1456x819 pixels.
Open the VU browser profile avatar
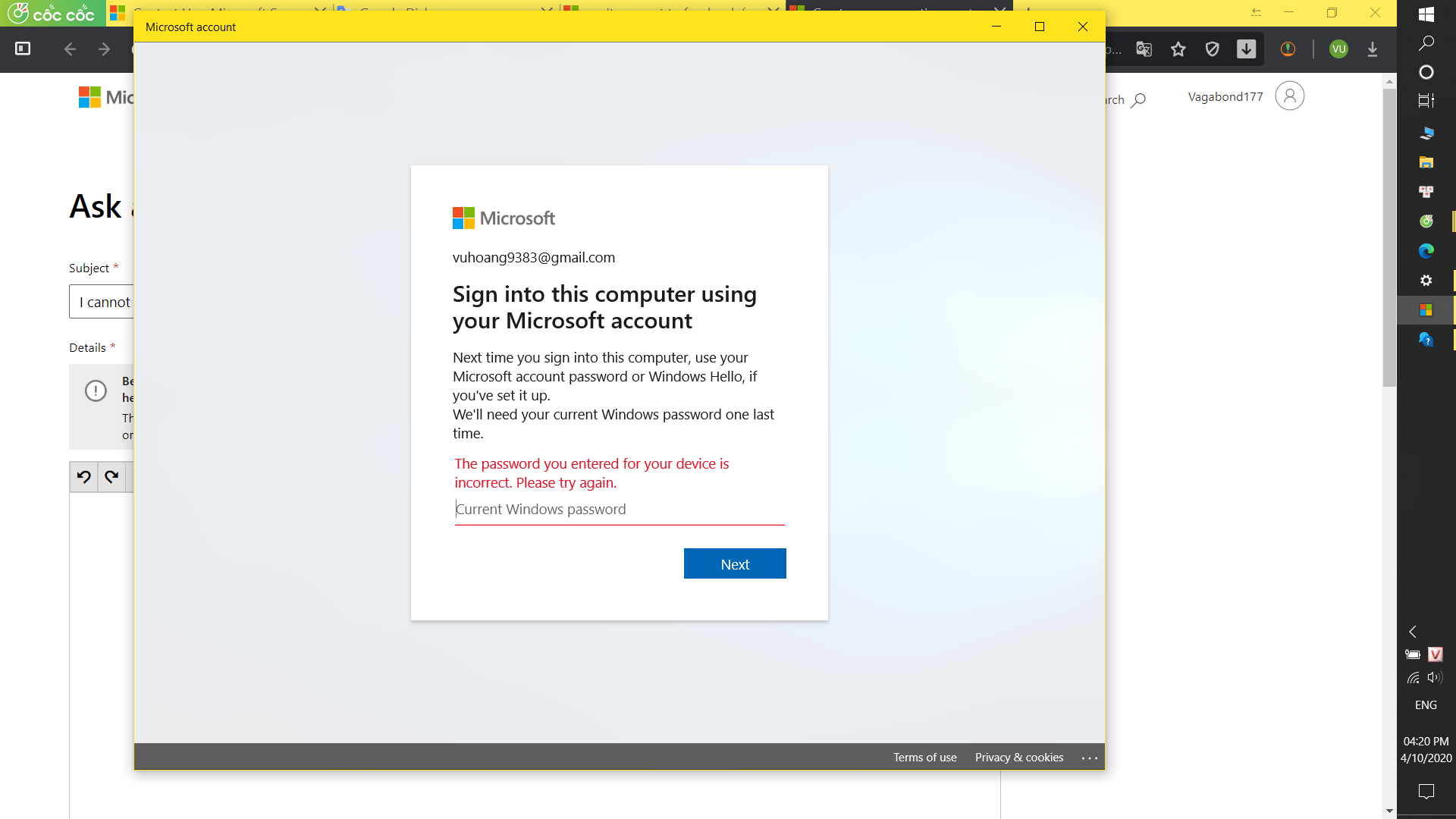click(1338, 49)
